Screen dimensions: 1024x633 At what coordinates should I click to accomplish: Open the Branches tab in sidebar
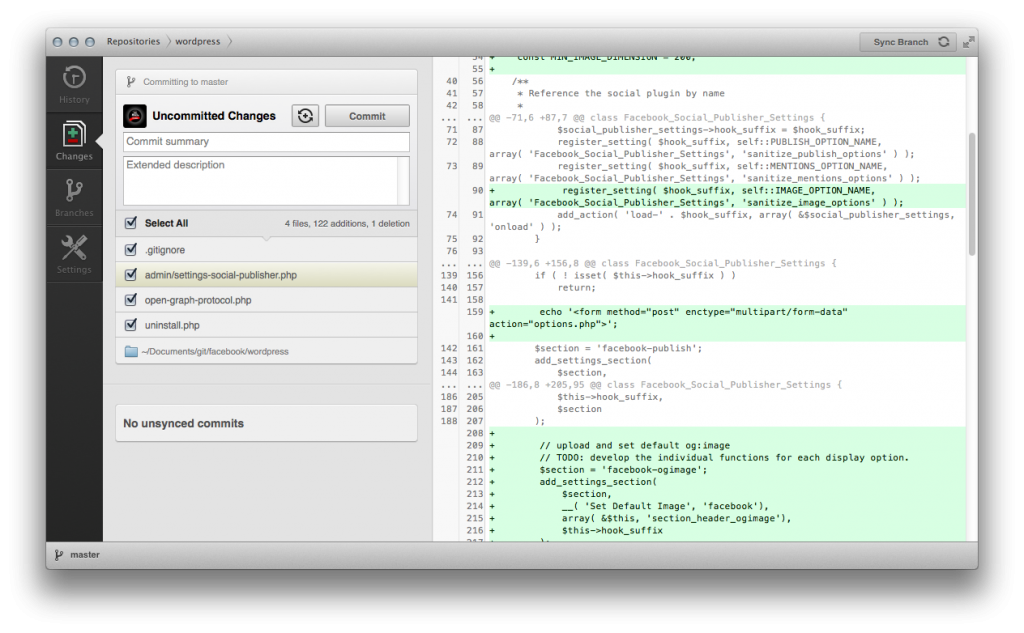pos(74,198)
